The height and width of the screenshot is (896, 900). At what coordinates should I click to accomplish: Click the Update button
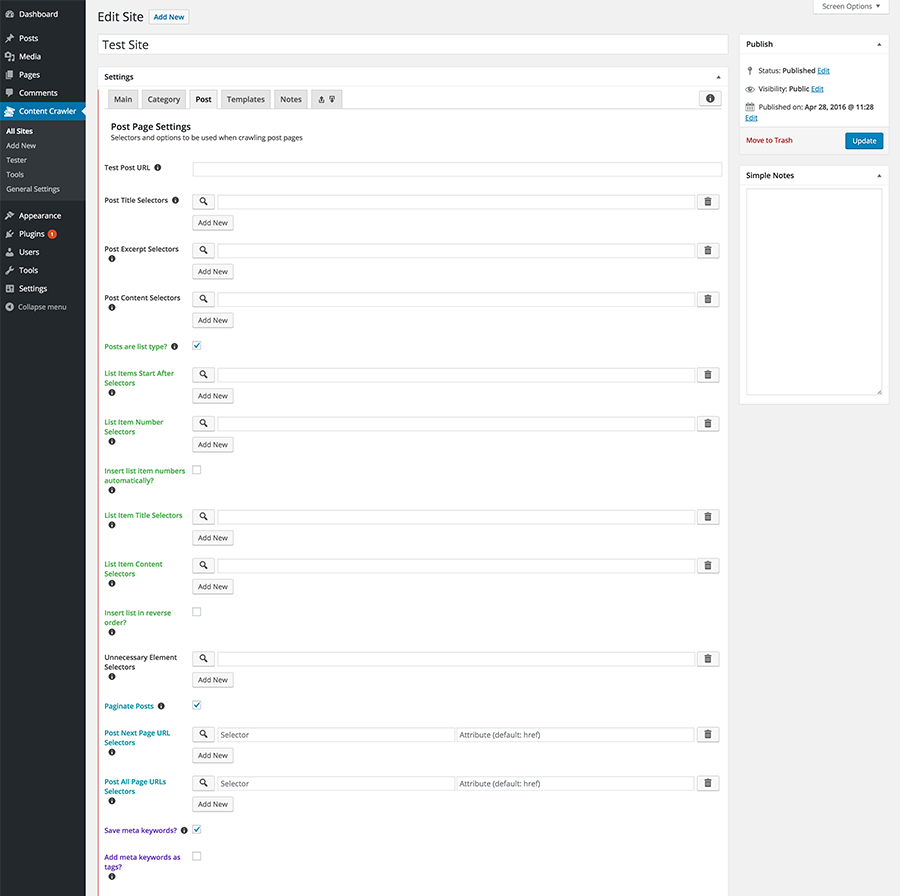(863, 140)
